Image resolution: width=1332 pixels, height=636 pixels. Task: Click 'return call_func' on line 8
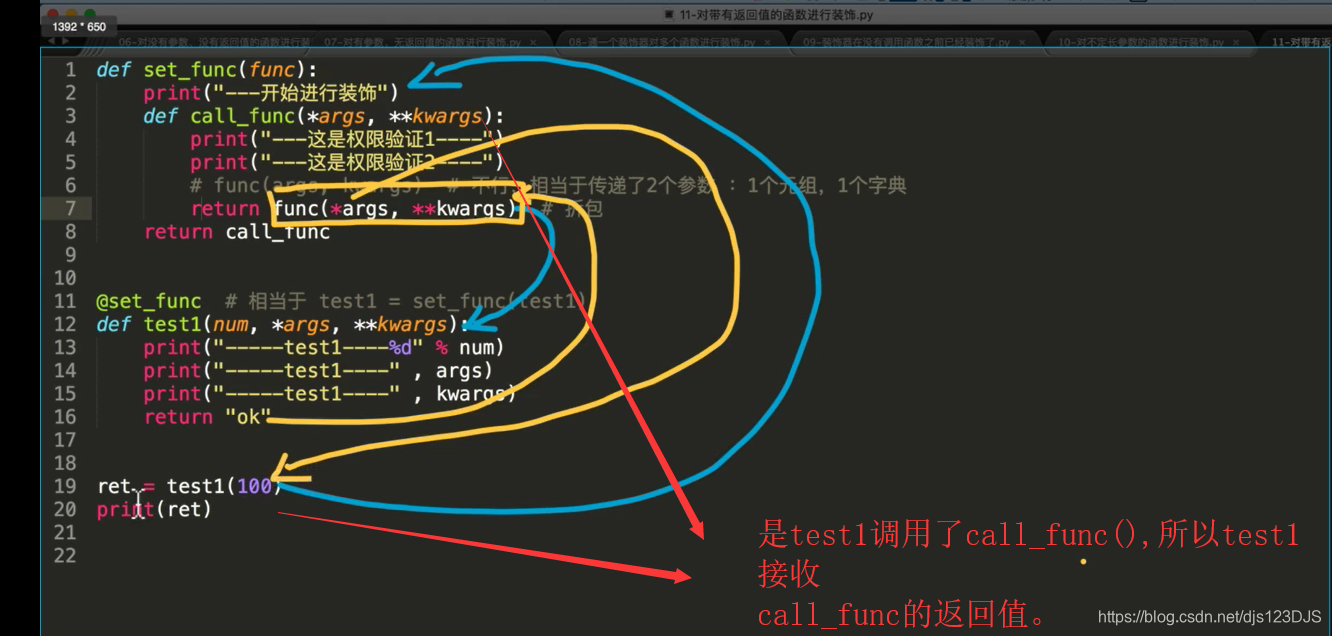pos(237,232)
